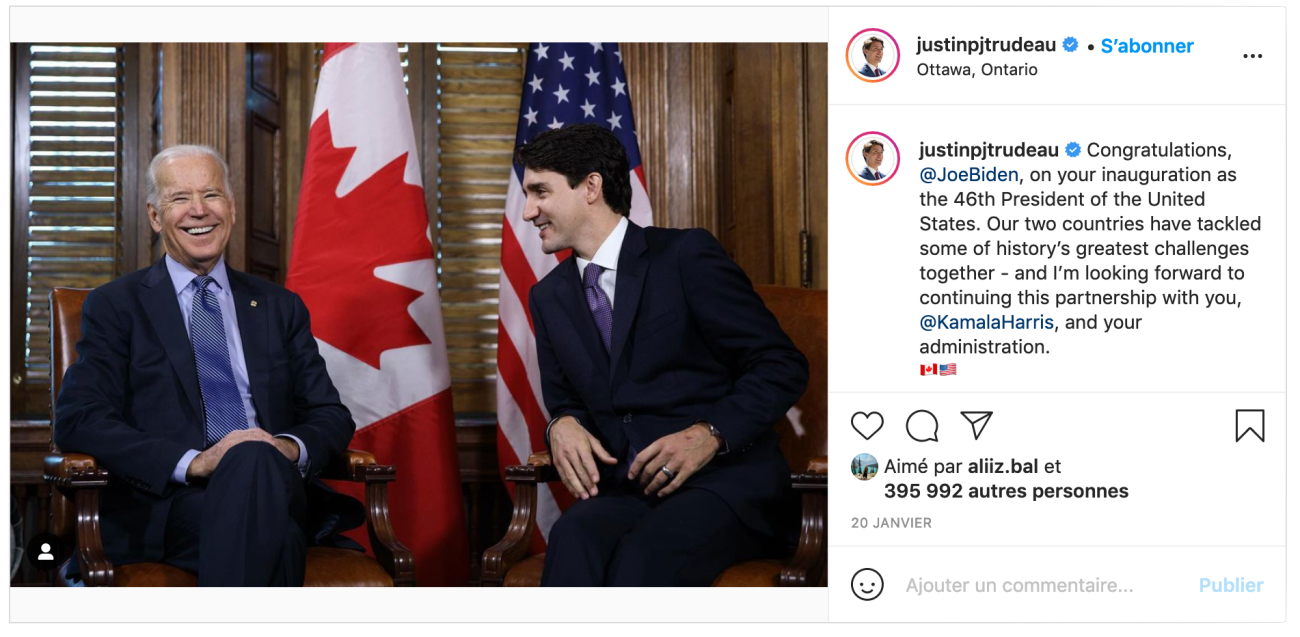Follow the account with S'abonner
This screenshot has height=637, width=1300.
[x=1147, y=46]
